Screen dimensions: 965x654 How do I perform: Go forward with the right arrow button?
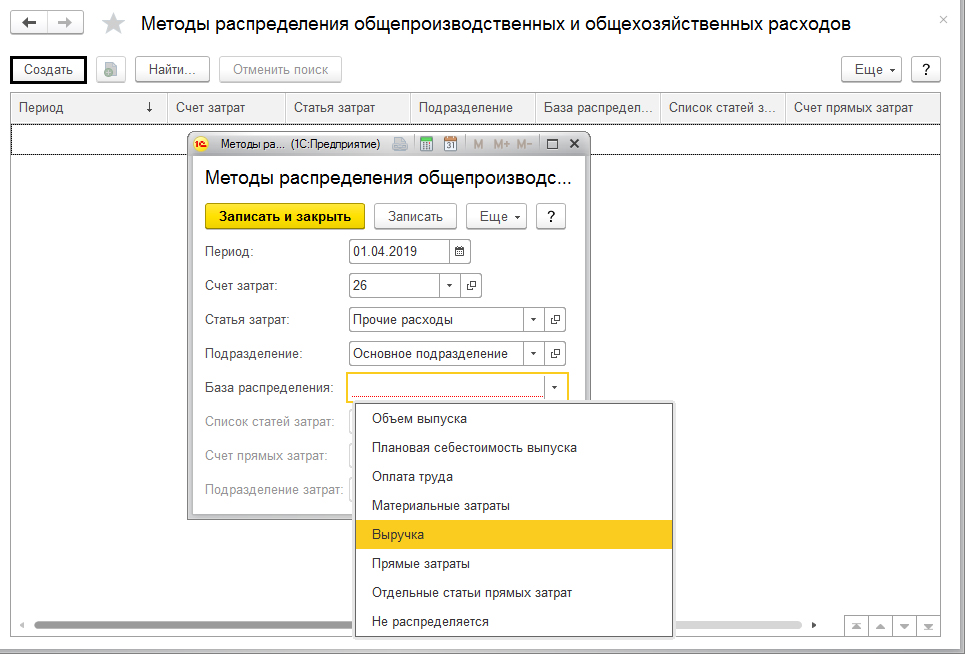tap(65, 23)
